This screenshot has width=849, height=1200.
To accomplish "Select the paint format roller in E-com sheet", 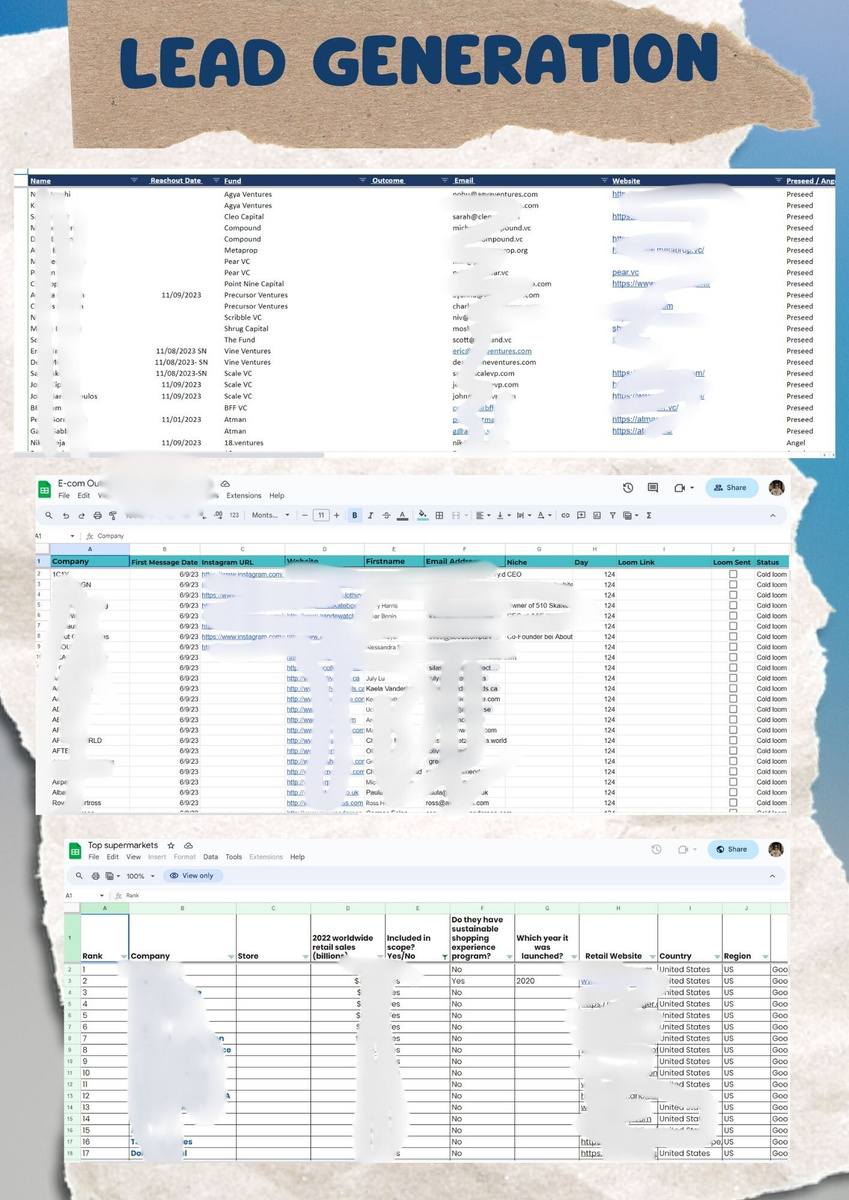I will click(x=112, y=515).
